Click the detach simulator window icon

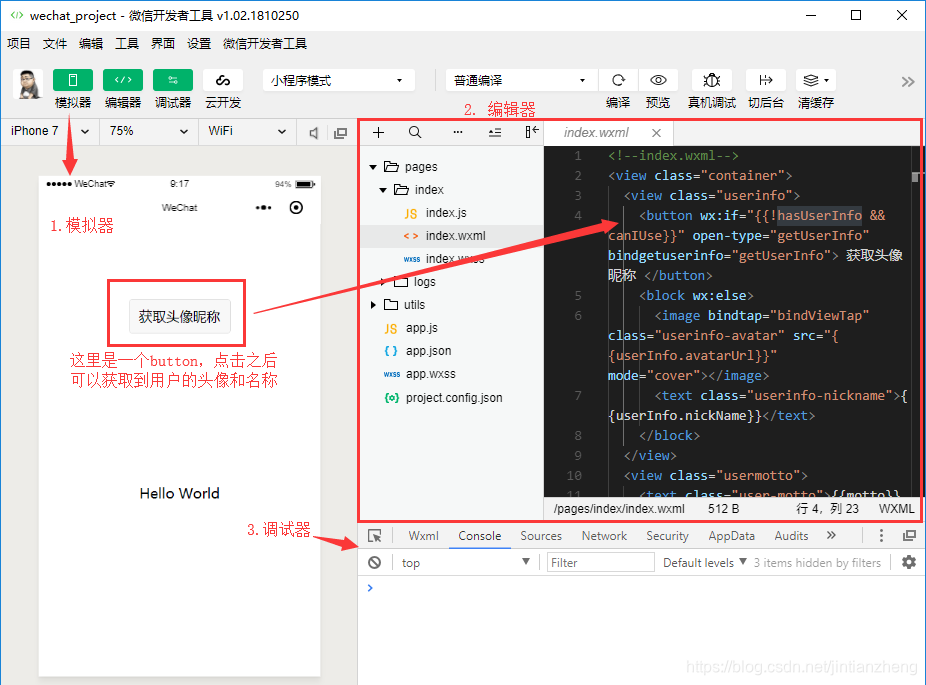(x=340, y=133)
